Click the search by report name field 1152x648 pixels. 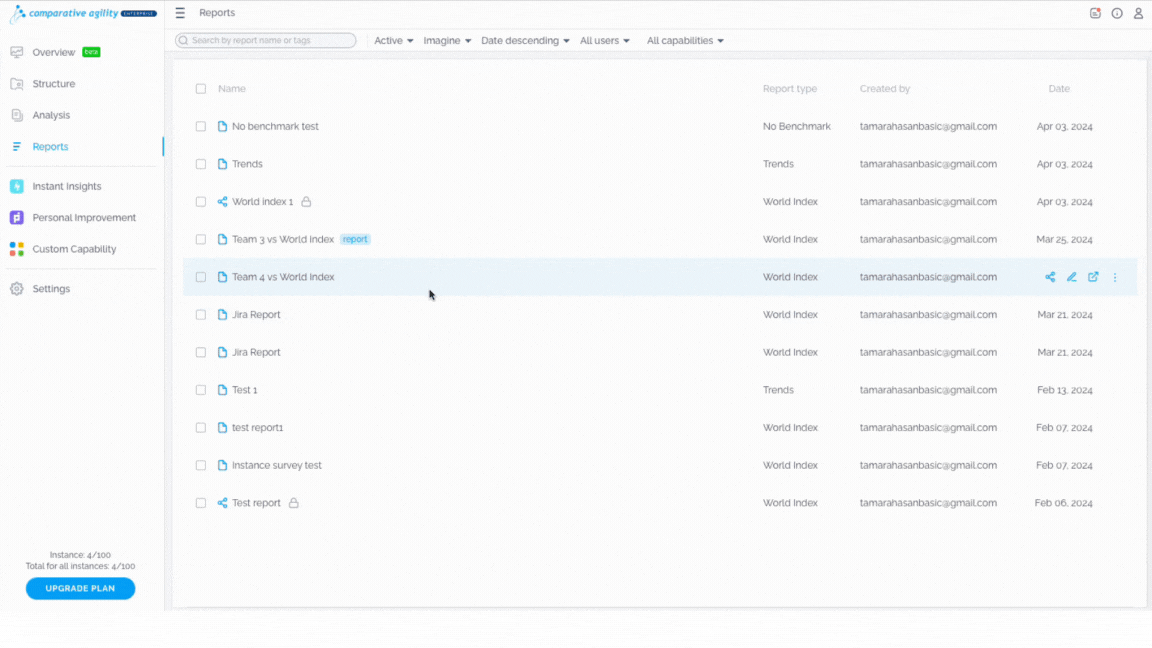tap(266, 40)
